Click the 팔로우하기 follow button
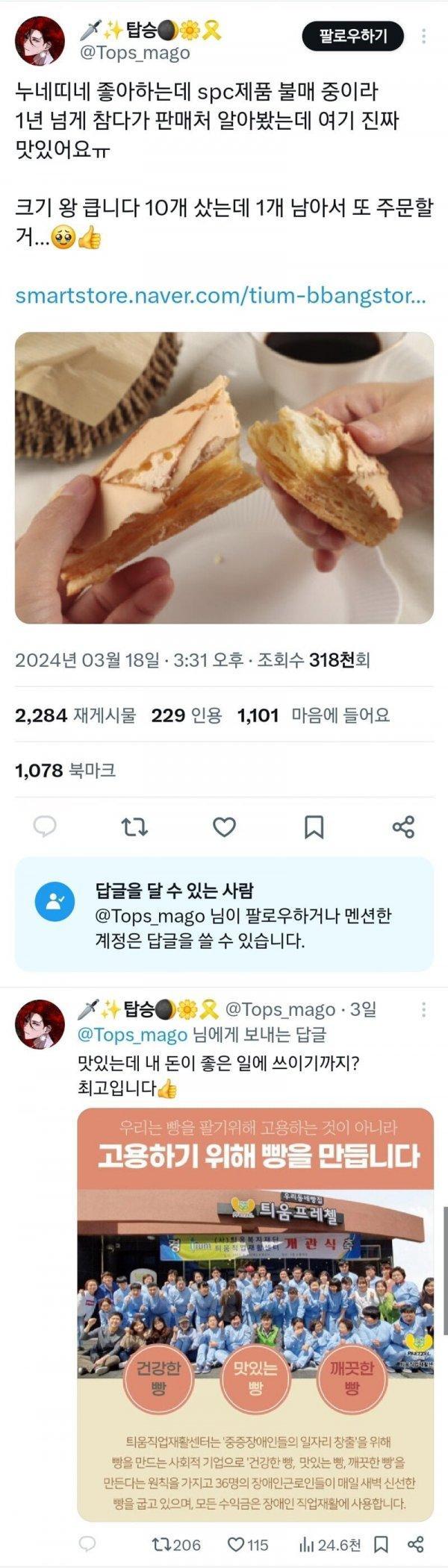The height and width of the screenshot is (1568, 448). [353, 36]
